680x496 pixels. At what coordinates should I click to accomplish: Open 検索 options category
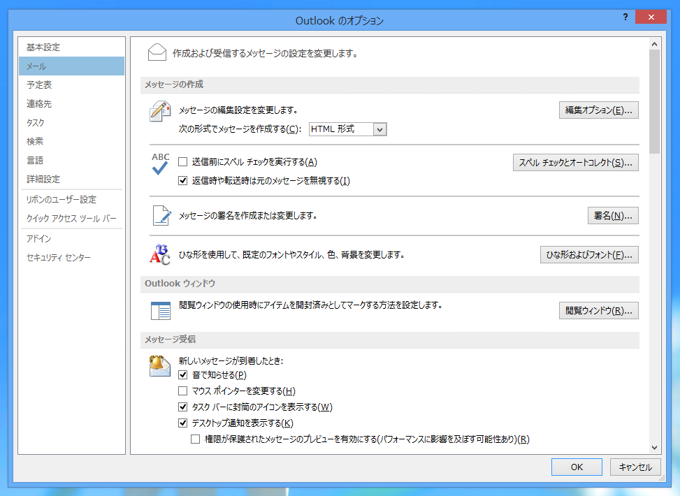(x=72, y=141)
